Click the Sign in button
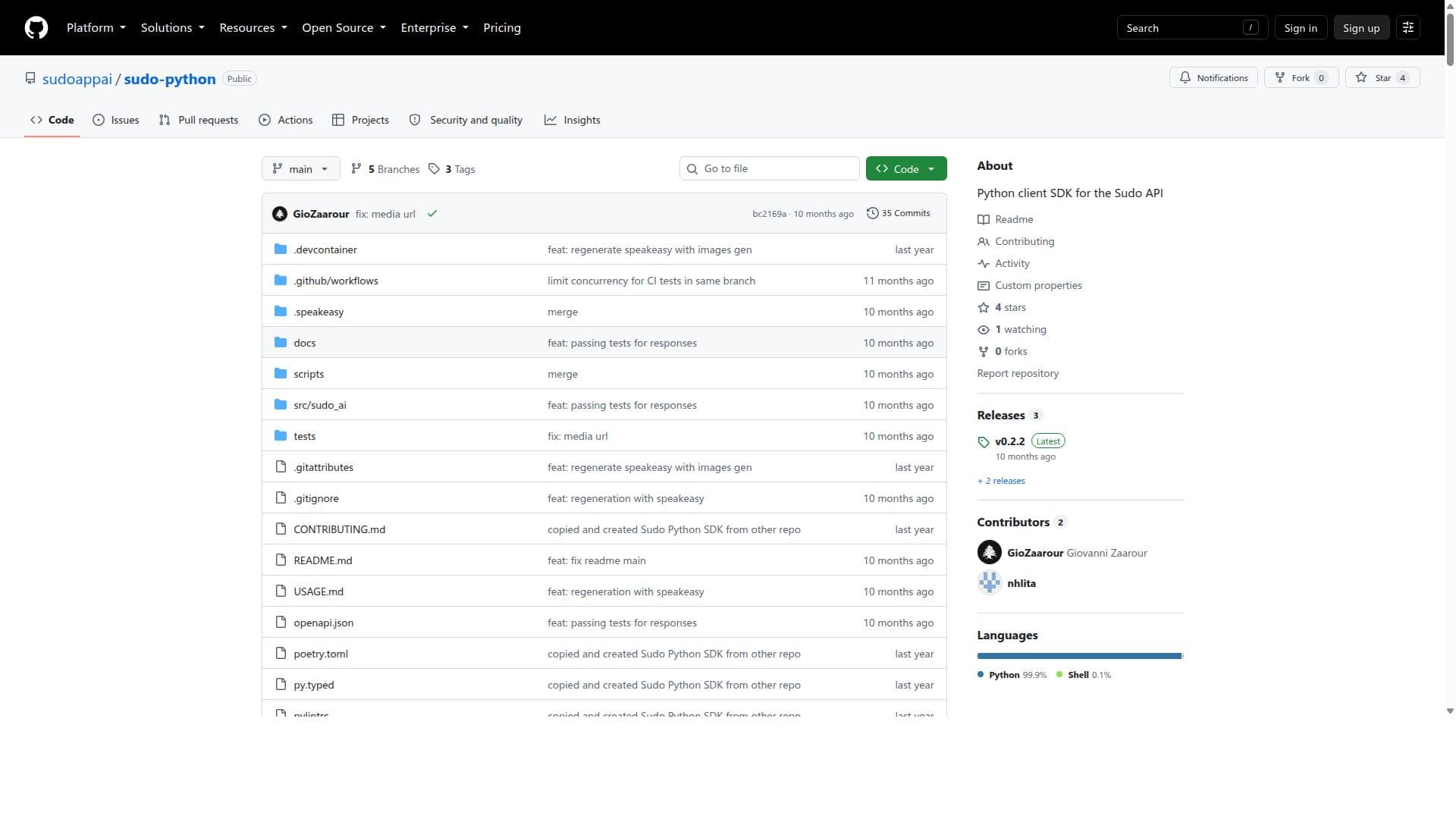The width and height of the screenshot is (1456, 819). pyautogui.click(x=1301, y=28)
